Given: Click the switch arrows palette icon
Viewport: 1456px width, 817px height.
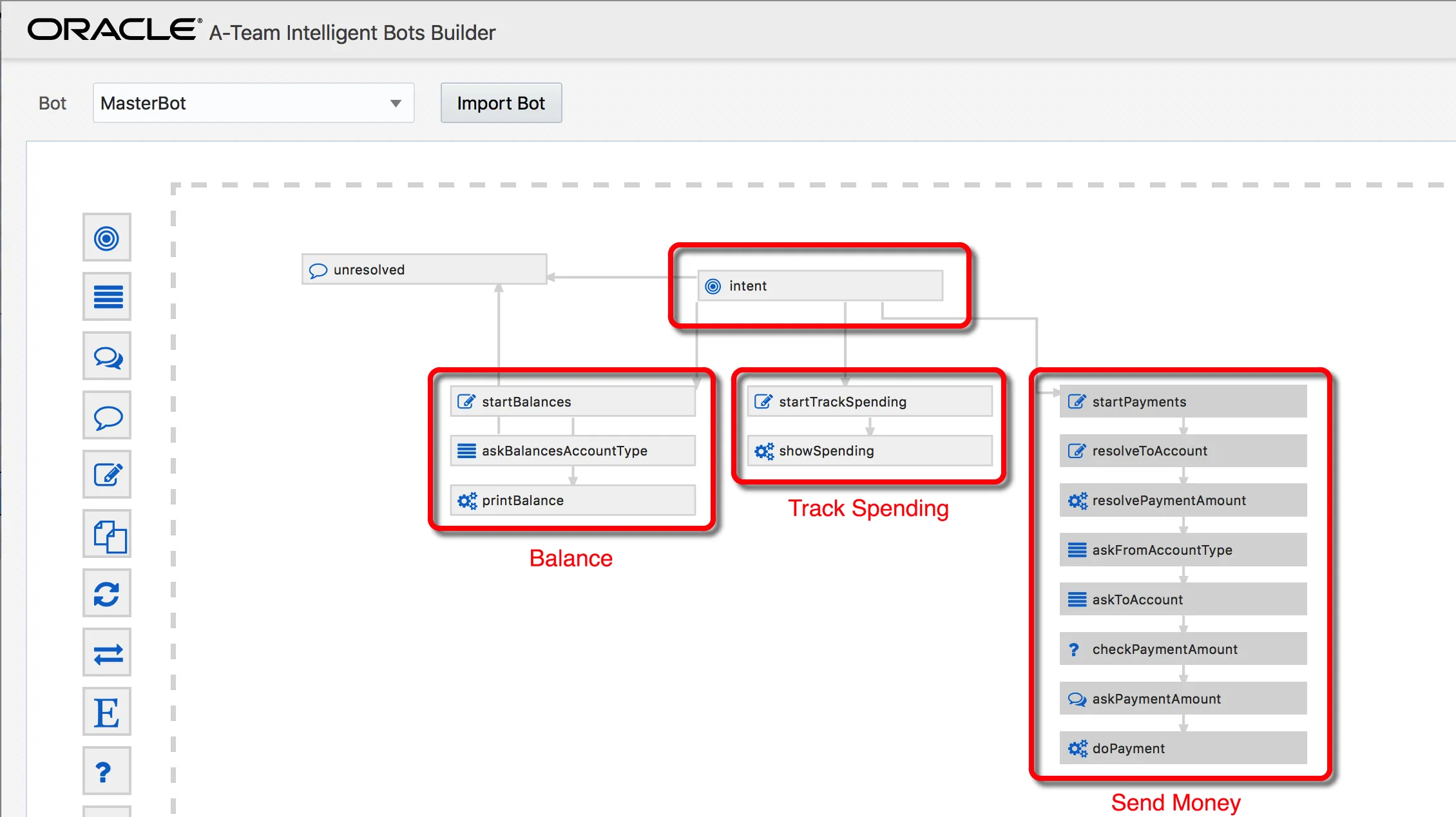Looking at the screenshot, I should [107, 653].
